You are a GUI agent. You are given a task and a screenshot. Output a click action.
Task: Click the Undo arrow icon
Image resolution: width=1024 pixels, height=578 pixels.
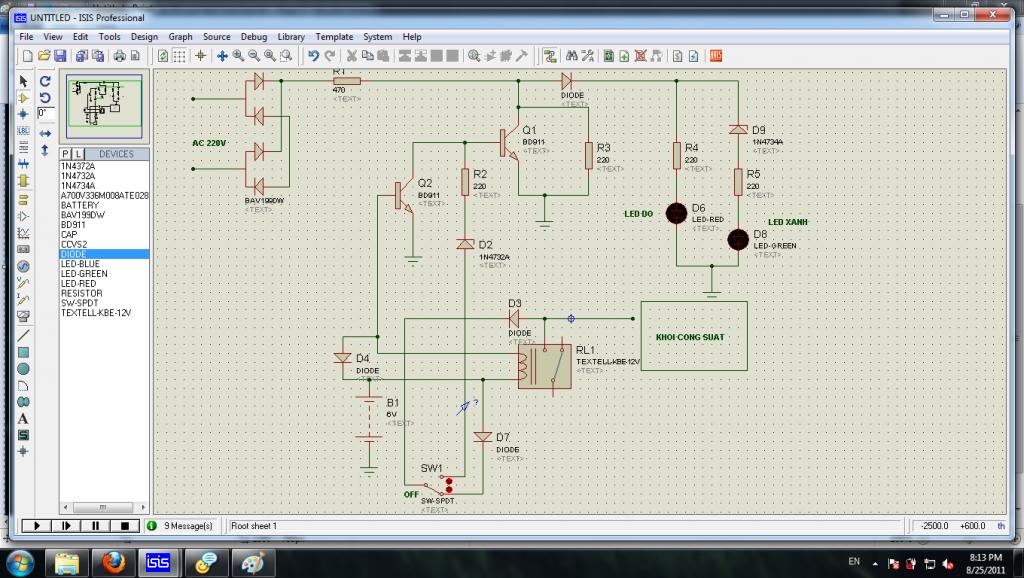pos(314,56)
